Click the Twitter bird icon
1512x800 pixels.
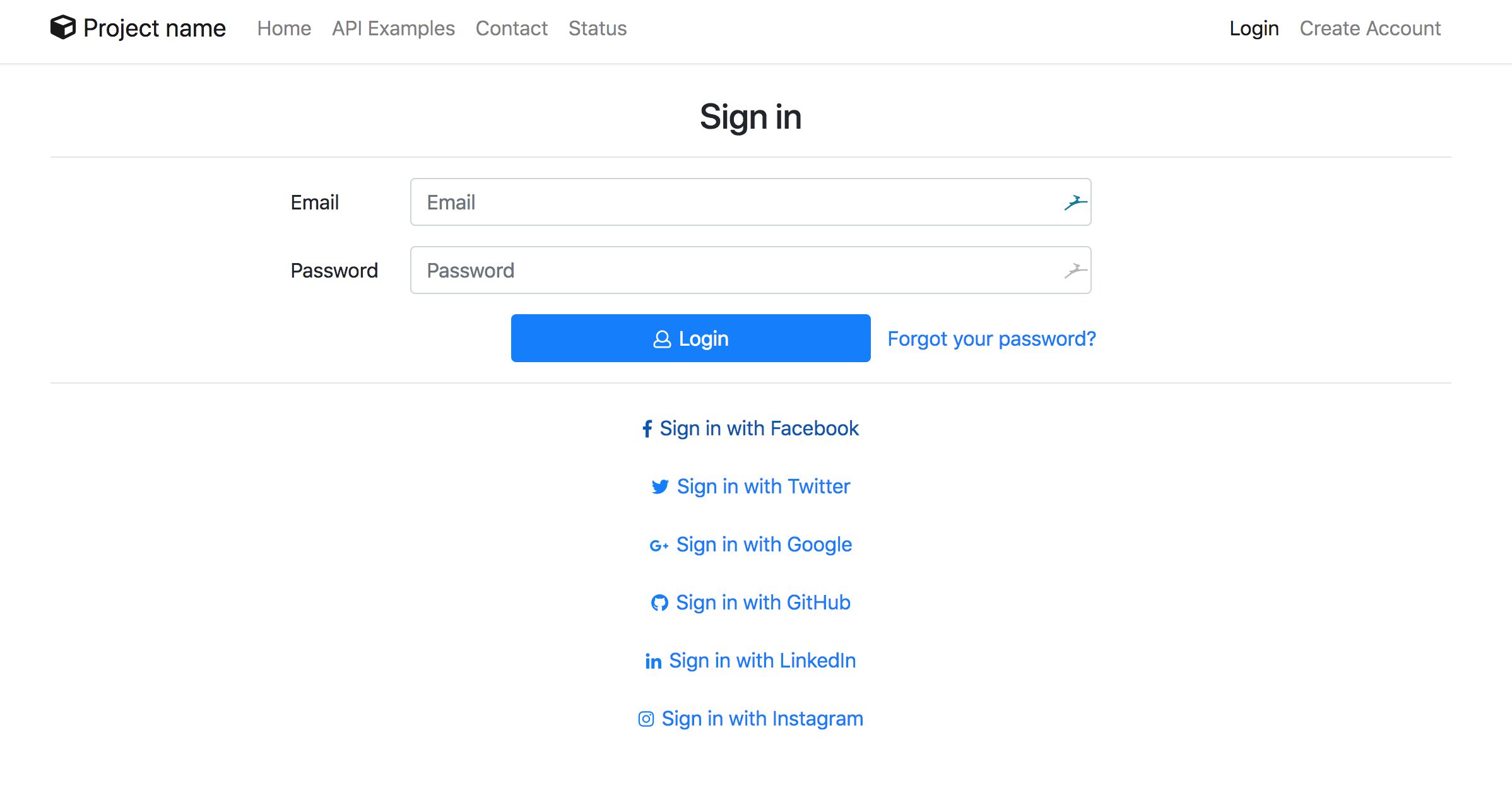point(659,486)
